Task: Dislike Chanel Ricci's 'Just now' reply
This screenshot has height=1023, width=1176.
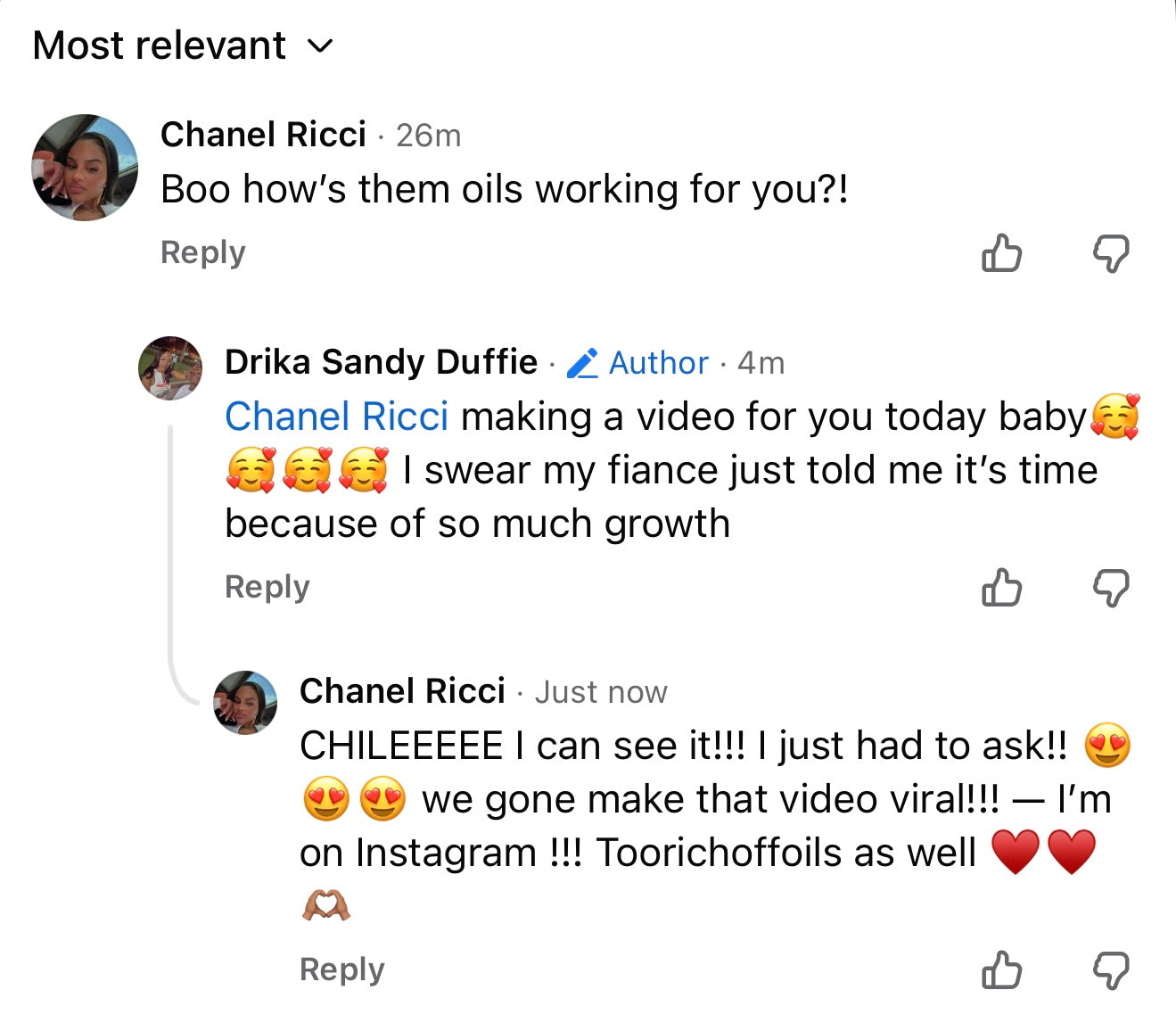Action: [x=1111, y=970]
